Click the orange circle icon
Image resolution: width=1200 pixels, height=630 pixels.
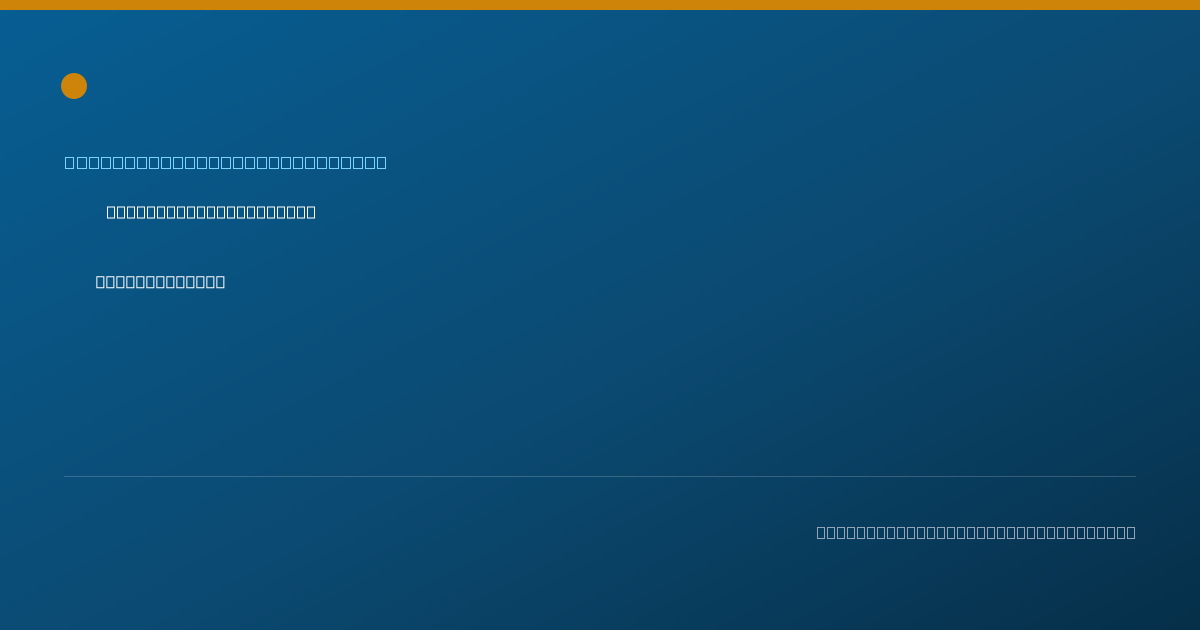pos(74,86)
